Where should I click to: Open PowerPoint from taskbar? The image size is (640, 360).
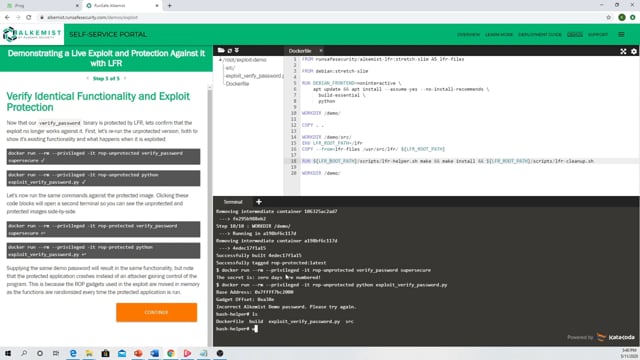(x=138, y=353)
